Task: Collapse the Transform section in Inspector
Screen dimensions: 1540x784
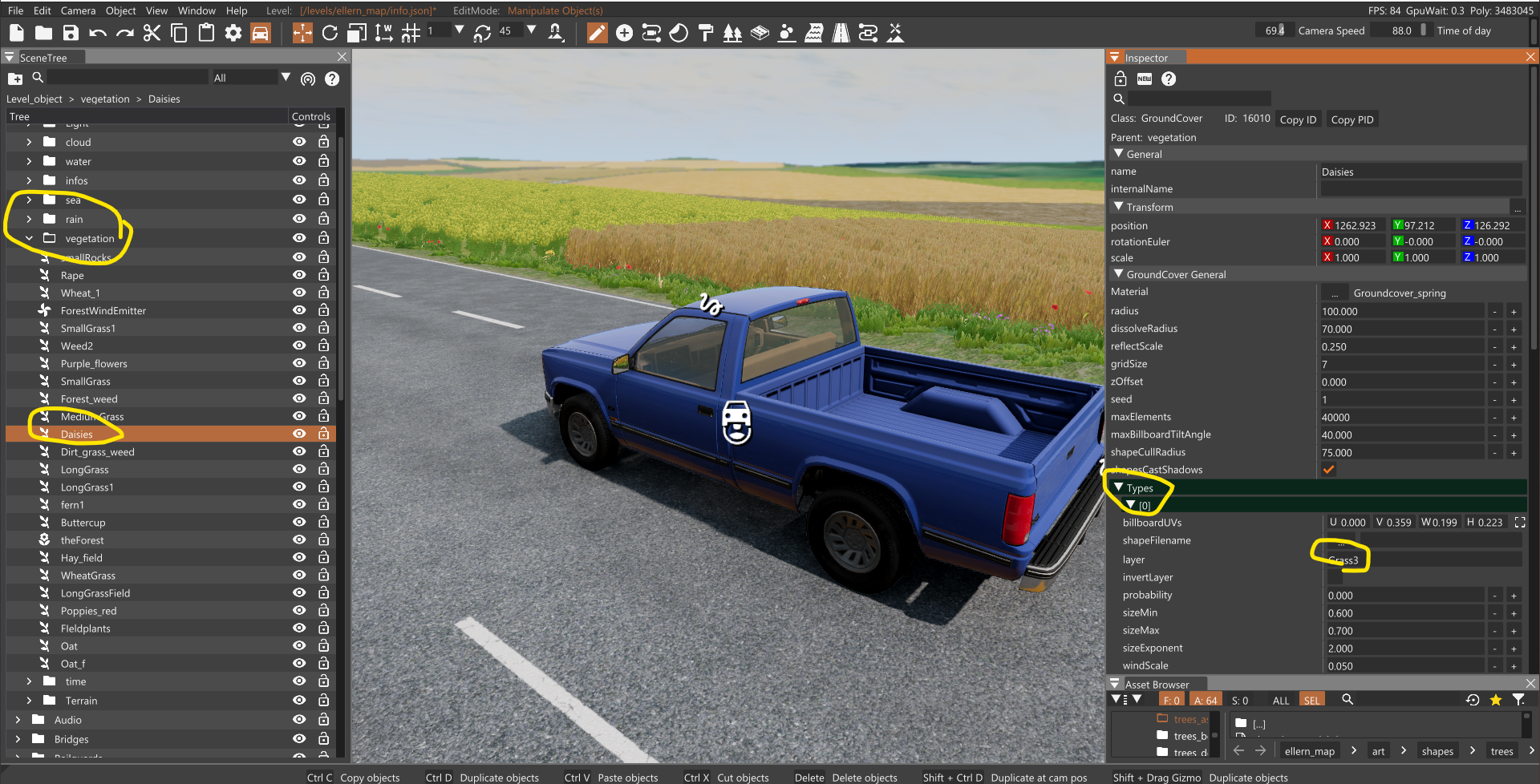Action: [1119, 207]
